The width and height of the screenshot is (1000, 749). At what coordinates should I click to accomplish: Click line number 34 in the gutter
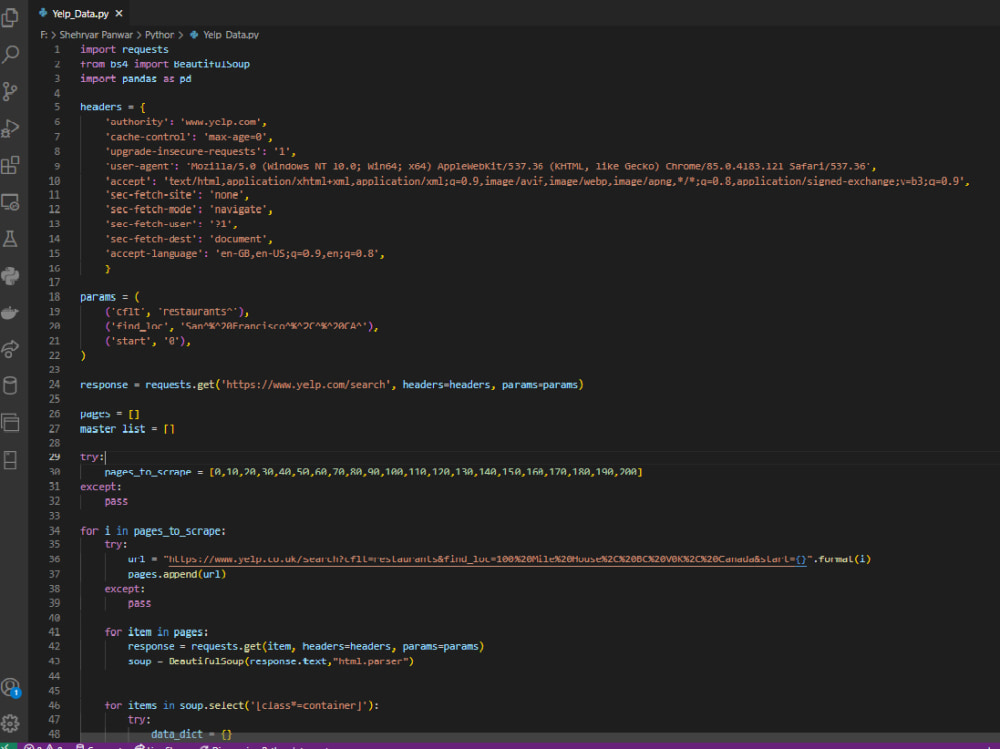(54, 531)
